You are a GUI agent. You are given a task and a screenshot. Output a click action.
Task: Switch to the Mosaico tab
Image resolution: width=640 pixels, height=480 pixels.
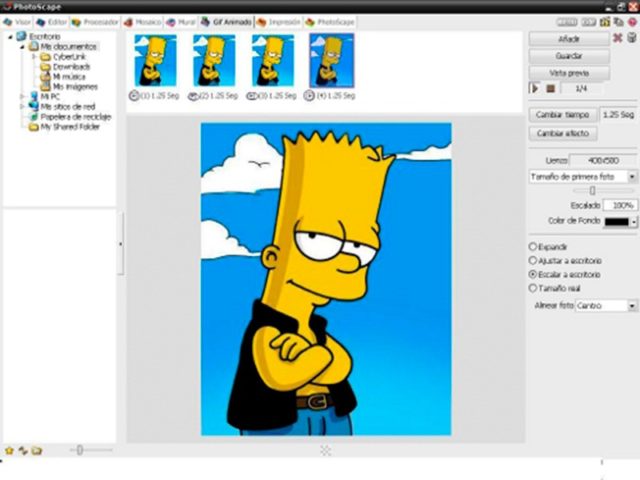coord(142,22)
